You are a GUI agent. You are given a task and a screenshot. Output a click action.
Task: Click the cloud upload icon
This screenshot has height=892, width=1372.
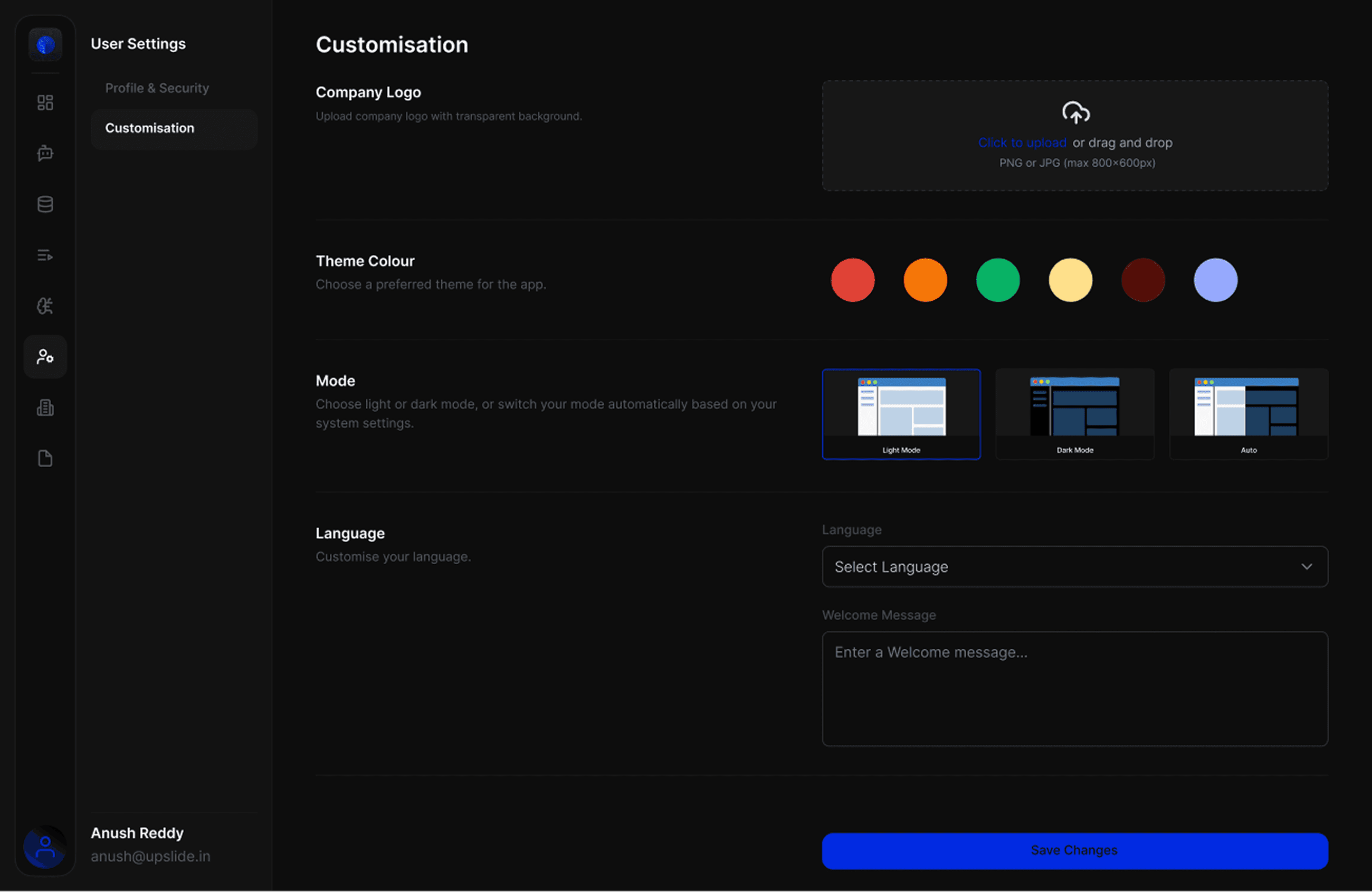click(x=1075, y=112)
